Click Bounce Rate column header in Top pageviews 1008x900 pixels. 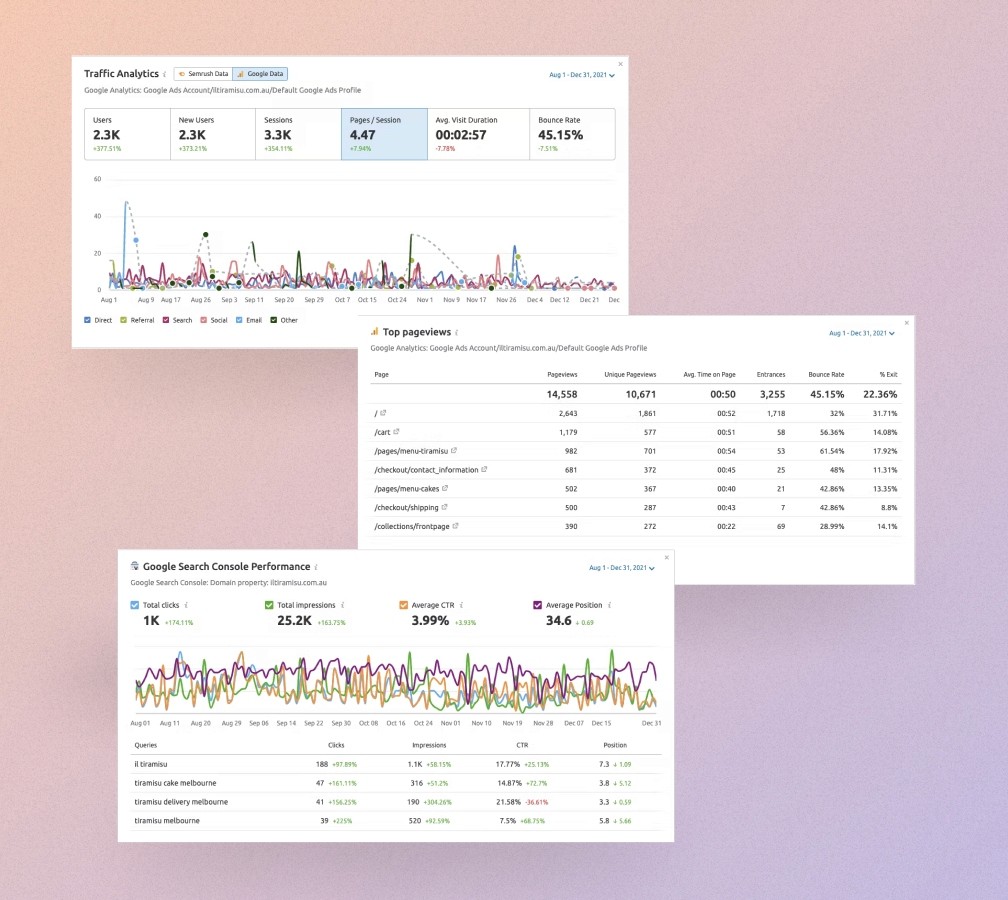click(x=826, y=375)
